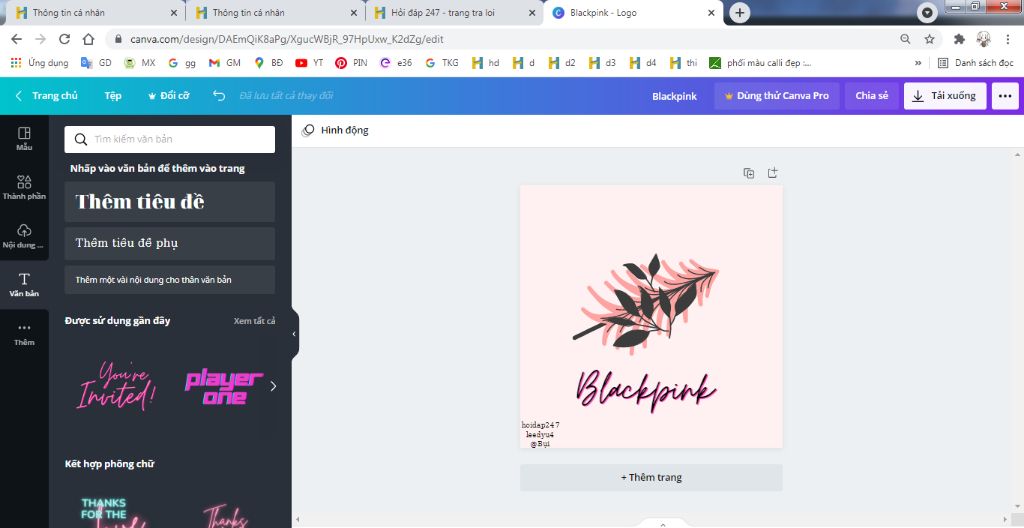
Task: Collapse the side panel with arrow handle
Action: 295,334
